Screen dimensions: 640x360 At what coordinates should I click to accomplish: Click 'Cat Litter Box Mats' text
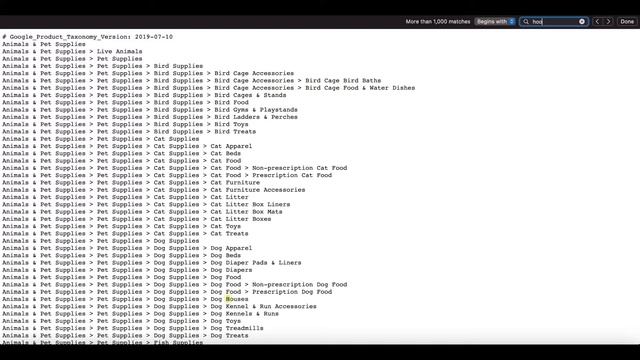pos(246,212)
